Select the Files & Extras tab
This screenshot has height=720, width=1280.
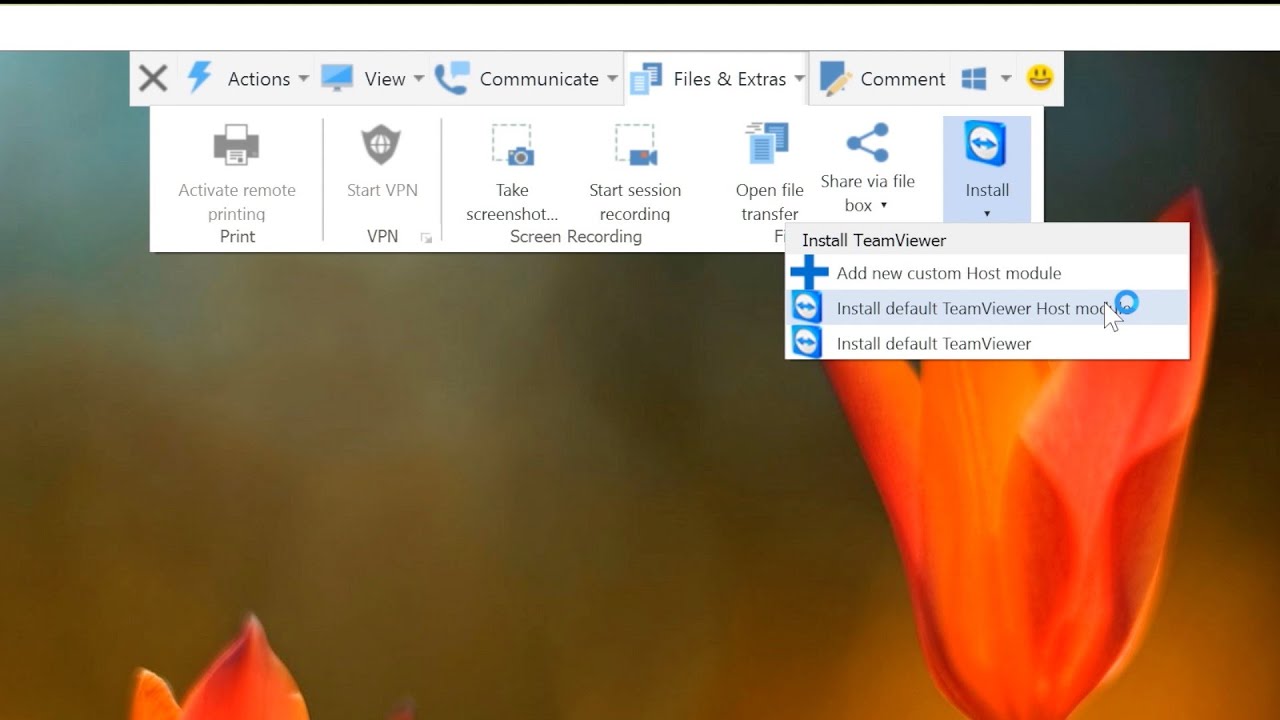tap(730, 79)
